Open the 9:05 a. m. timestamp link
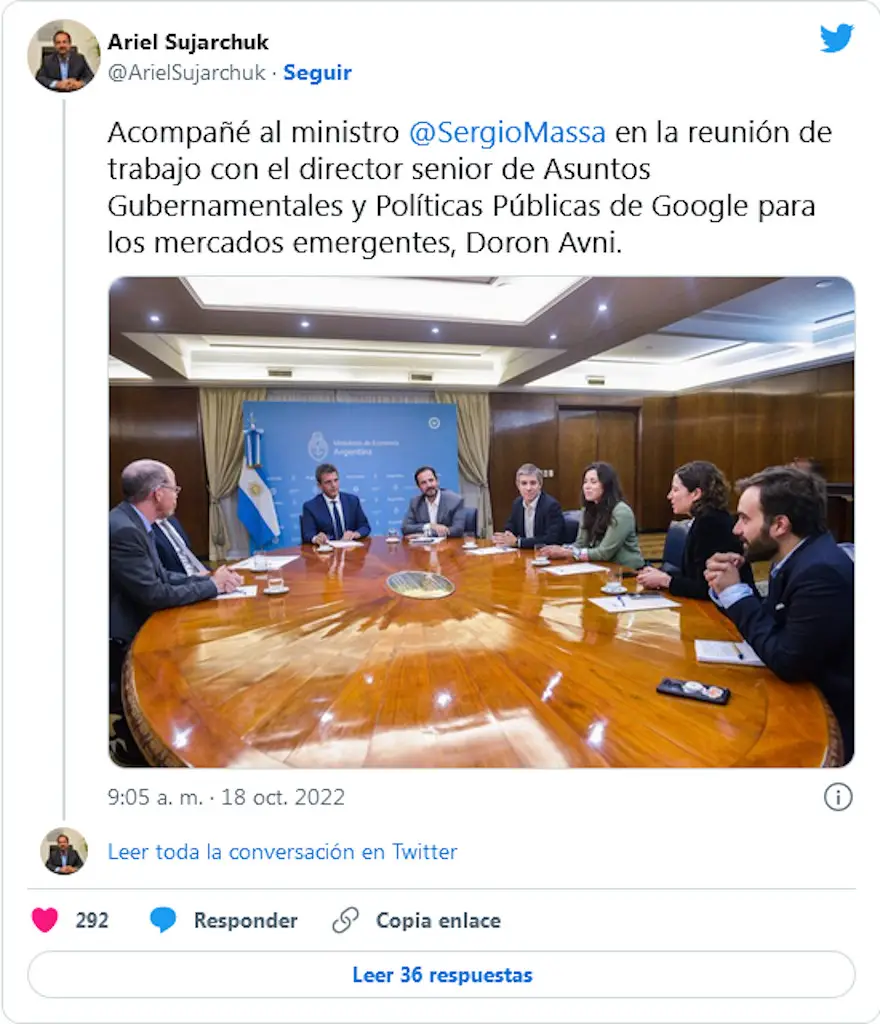Image resolution: width=880 pixels, height=1024 pixels. click(x=155, y=797)
